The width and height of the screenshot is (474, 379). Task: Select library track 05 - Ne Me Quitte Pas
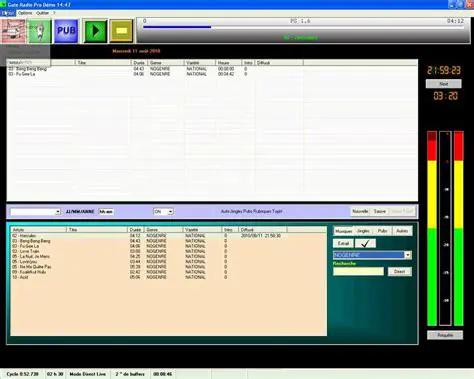169,267
